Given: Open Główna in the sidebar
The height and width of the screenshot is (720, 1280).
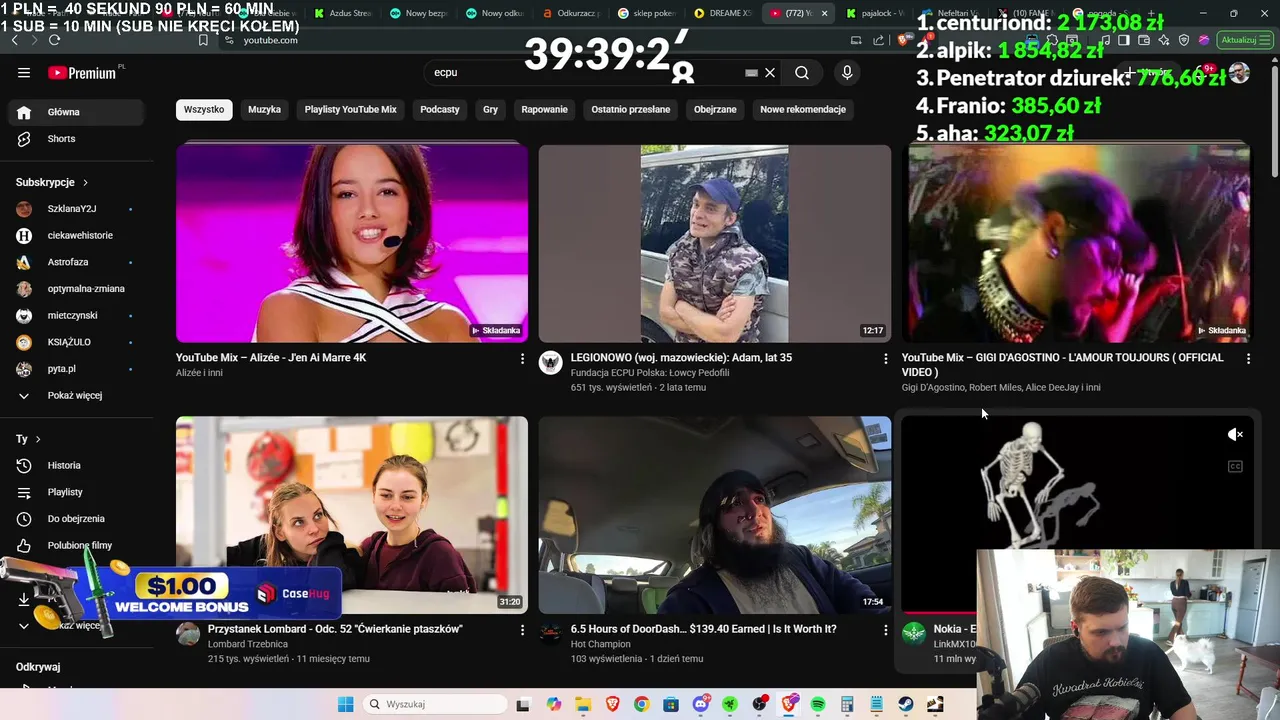Looking at the screenshot, I should [78, 112].
